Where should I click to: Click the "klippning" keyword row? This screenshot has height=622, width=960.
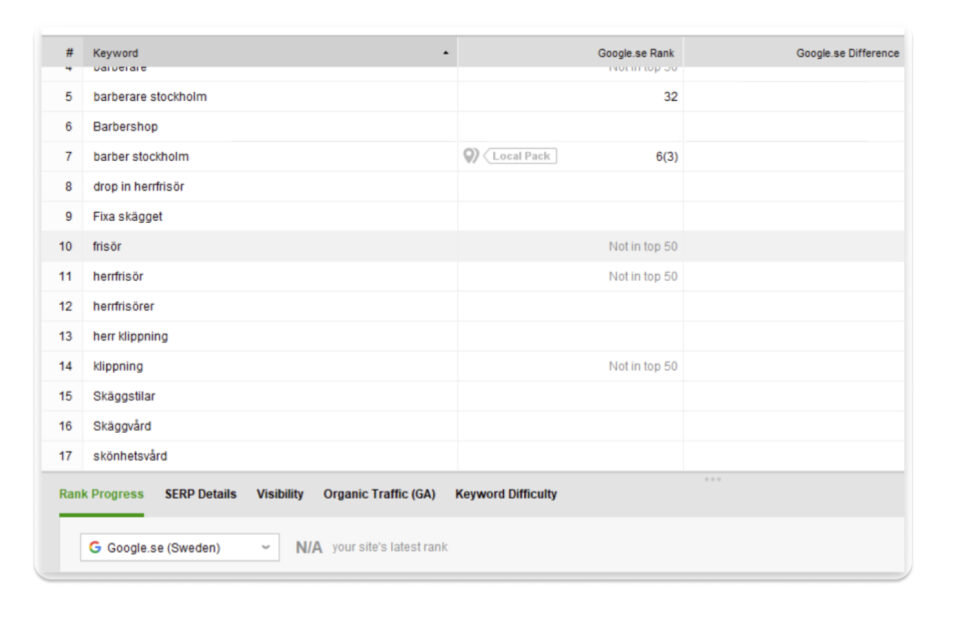click(118, 366)
